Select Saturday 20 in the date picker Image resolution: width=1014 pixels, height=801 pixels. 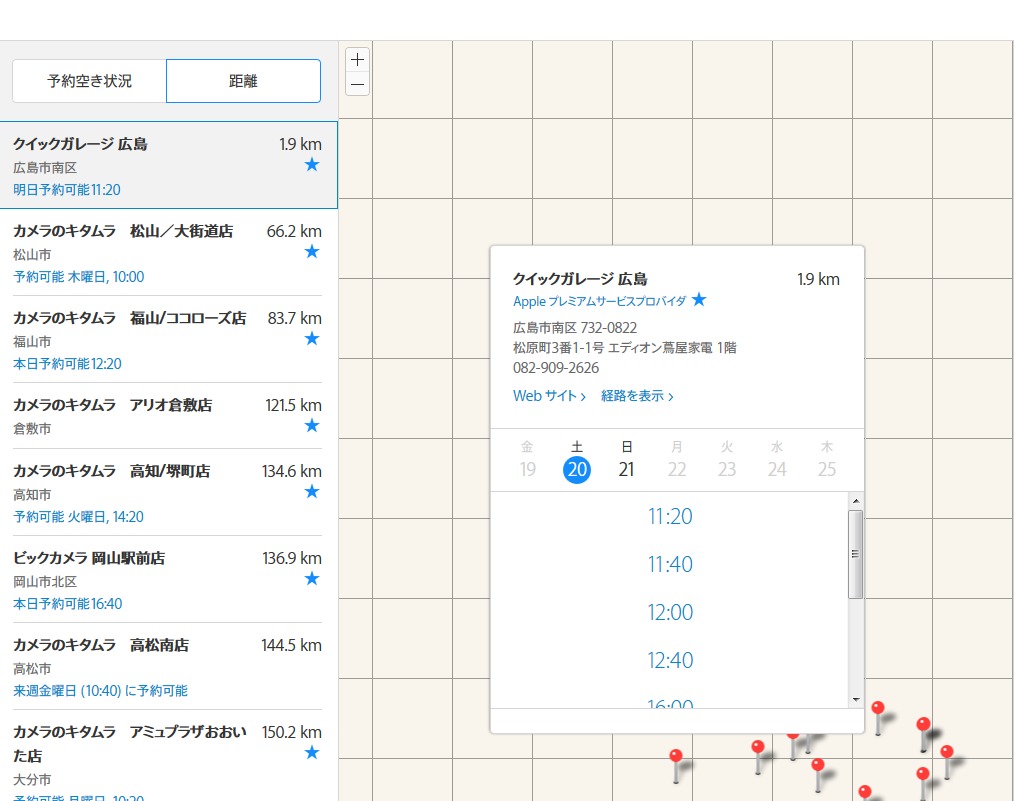point(577,469)
